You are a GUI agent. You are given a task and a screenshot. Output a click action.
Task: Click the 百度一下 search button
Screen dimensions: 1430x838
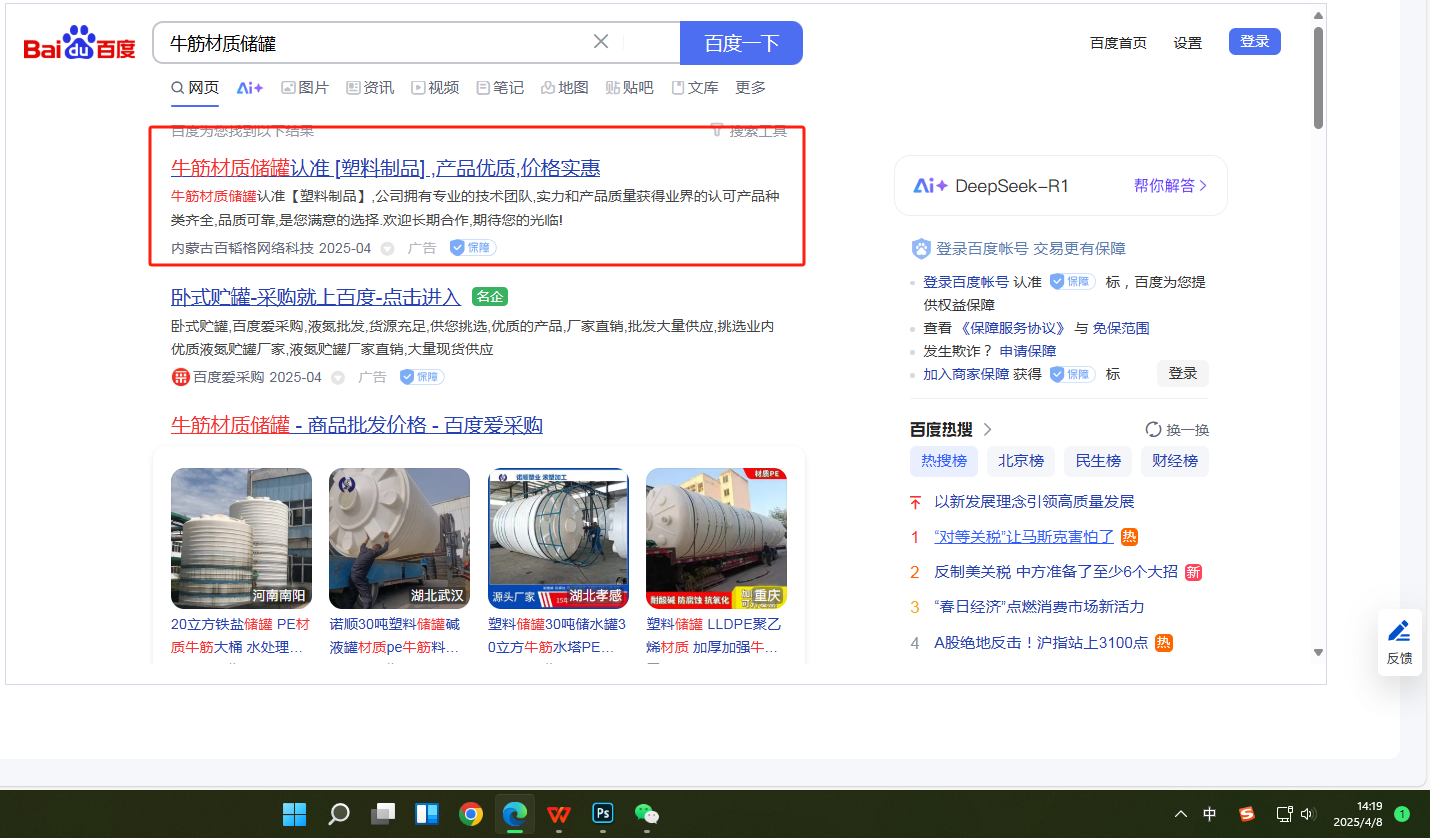pos(741,43)
